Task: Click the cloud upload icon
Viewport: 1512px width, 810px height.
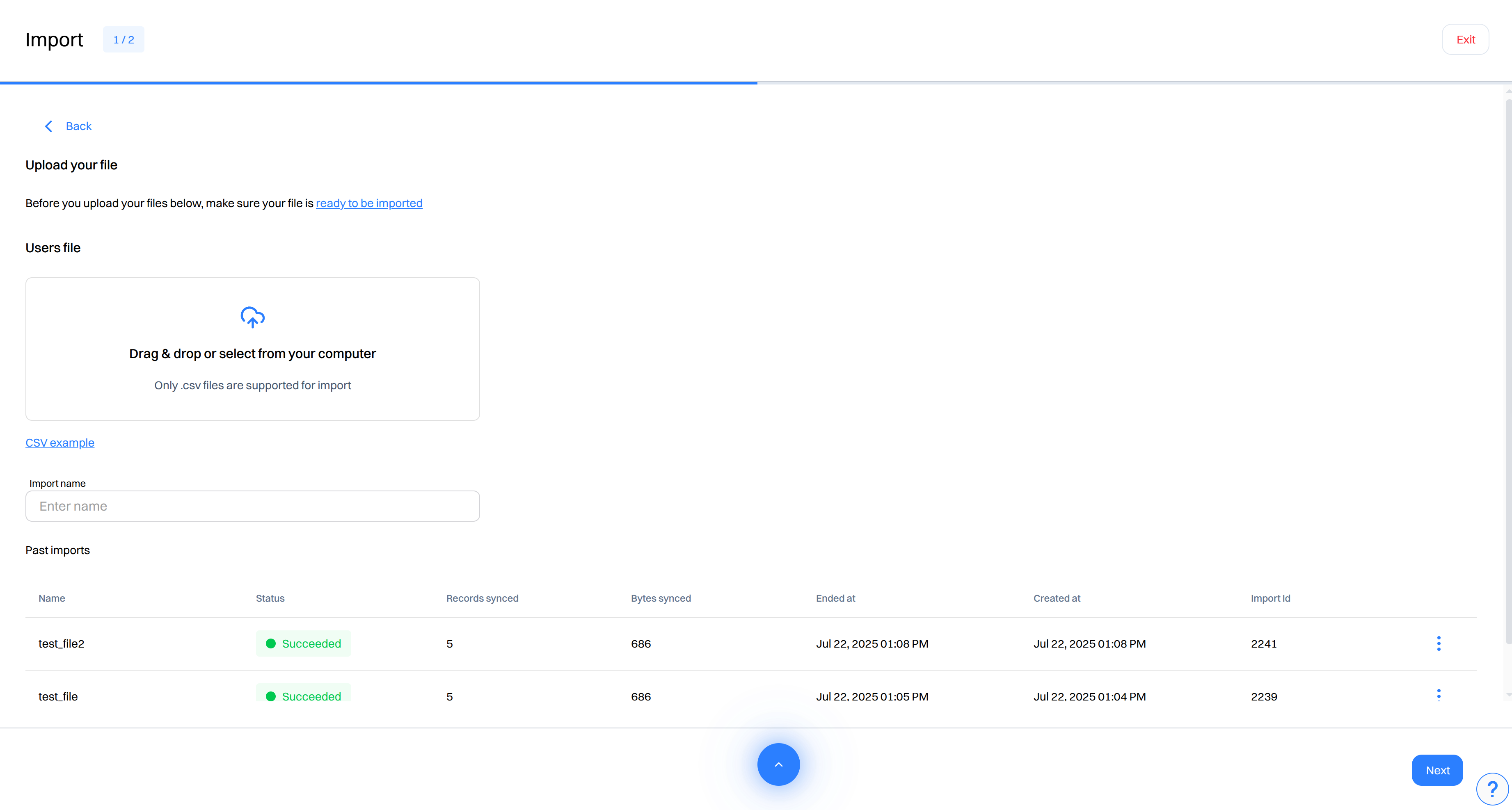Action: (x=252, y=317)
